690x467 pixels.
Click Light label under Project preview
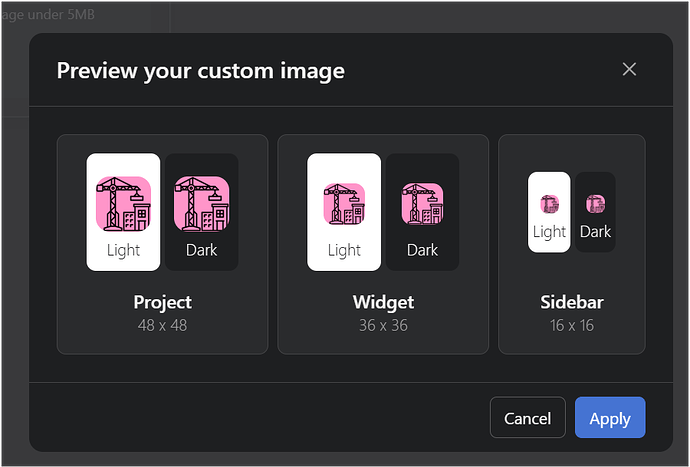click(x=123, y=250)
